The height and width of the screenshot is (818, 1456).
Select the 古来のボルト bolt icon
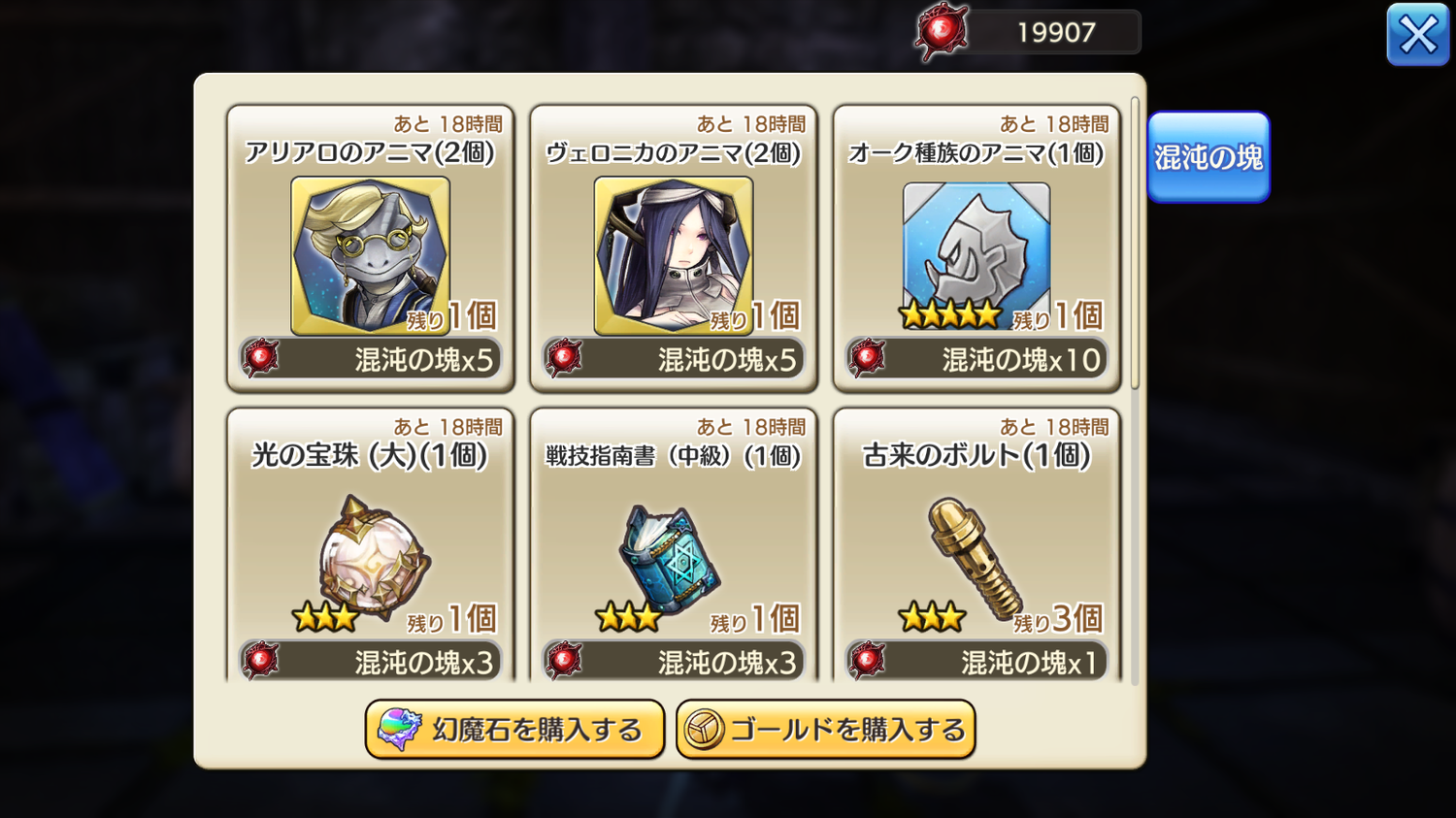[975, 559]
